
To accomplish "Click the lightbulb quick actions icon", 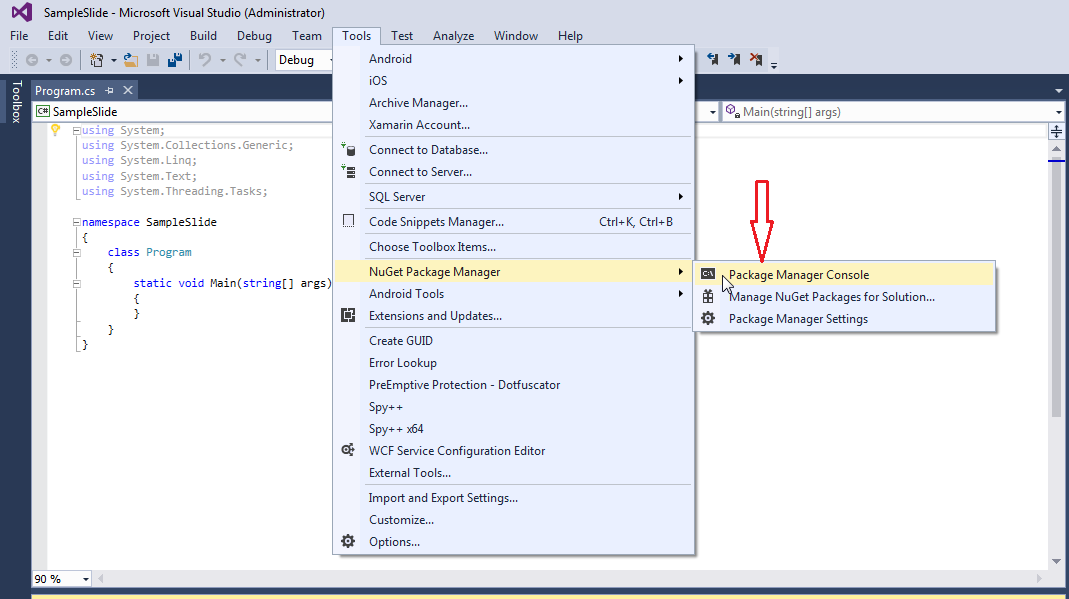I will click(56, 130).
